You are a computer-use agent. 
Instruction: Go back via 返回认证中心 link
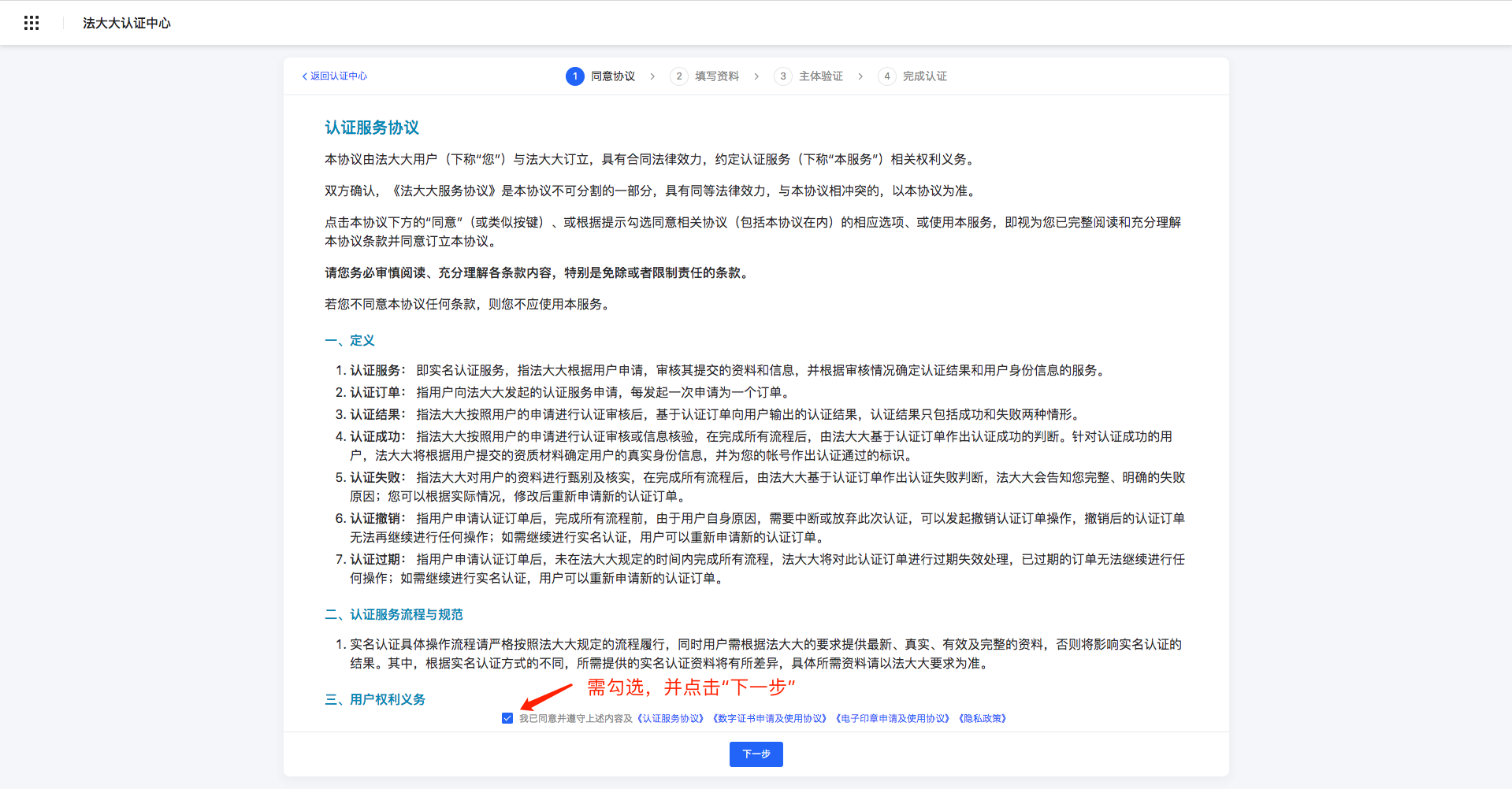[335, 76]
